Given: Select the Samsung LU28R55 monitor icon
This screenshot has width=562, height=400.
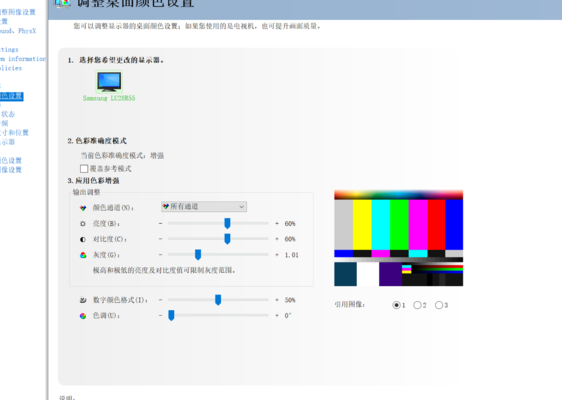Looking at the screenshot, I should click(x=109, y=81).
